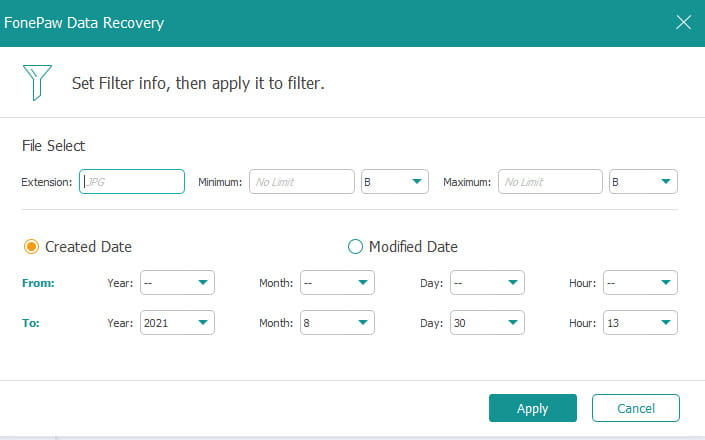Image resolution: width=705 pixels, height=440 pixels.
Task: Click the Created Date label text
Action: (x=88, y=246)
